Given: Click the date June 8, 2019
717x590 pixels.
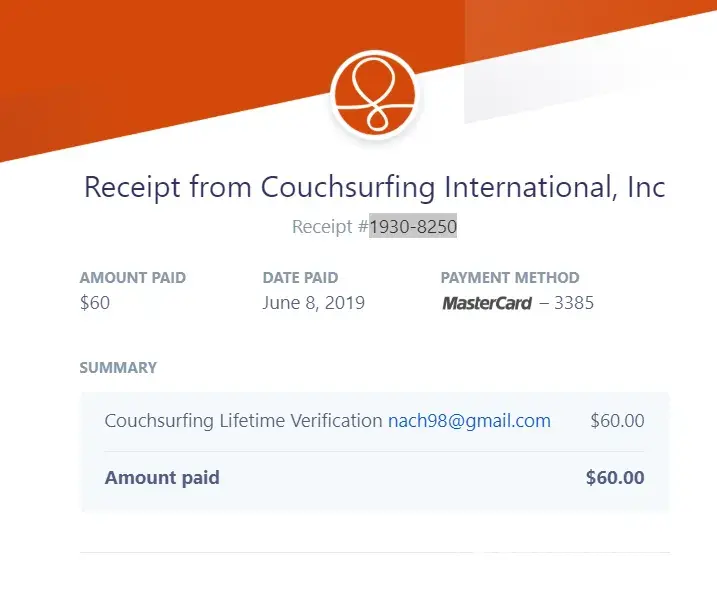Looking at the screenshot, I should pos(314,302).
